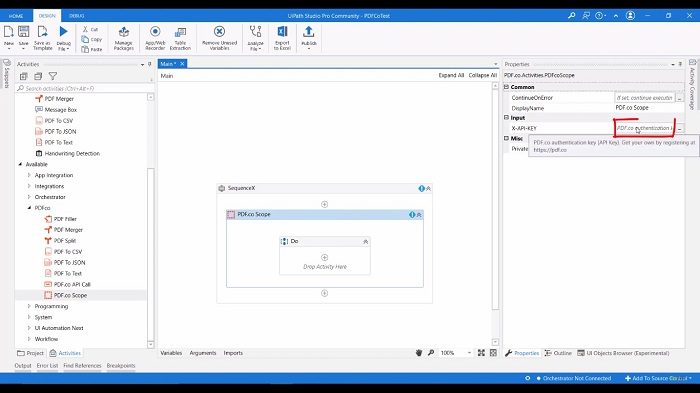
Task: Switch to the Outline tab
Action: [x=558, y=353]
